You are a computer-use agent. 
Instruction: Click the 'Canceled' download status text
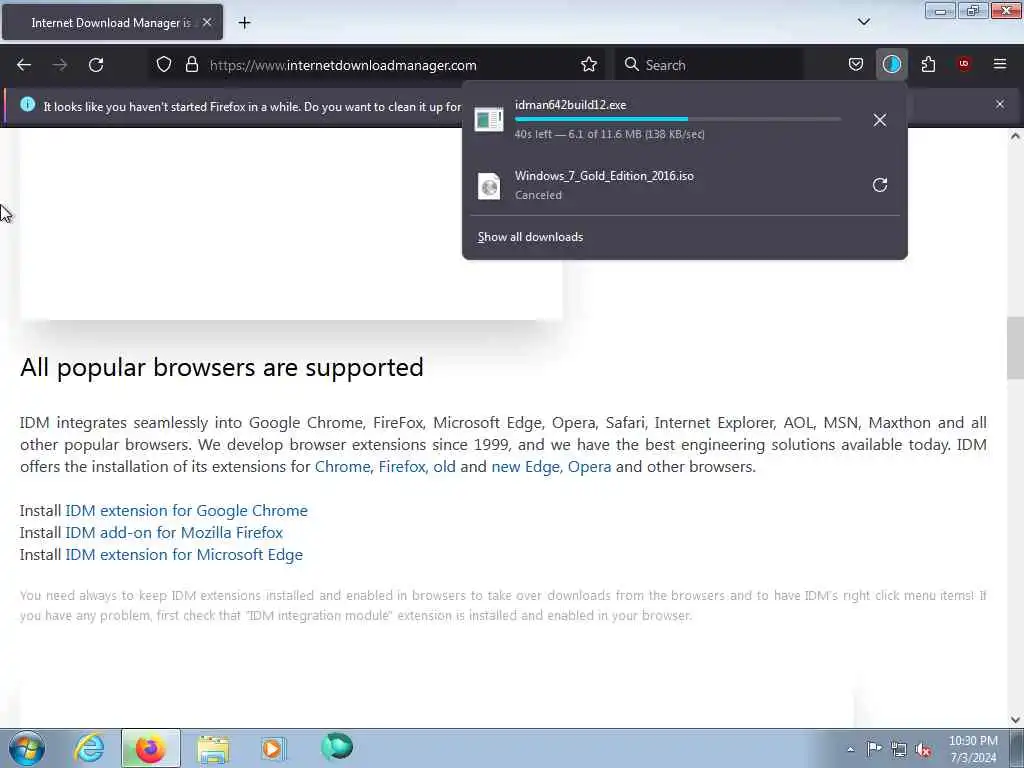538,195
